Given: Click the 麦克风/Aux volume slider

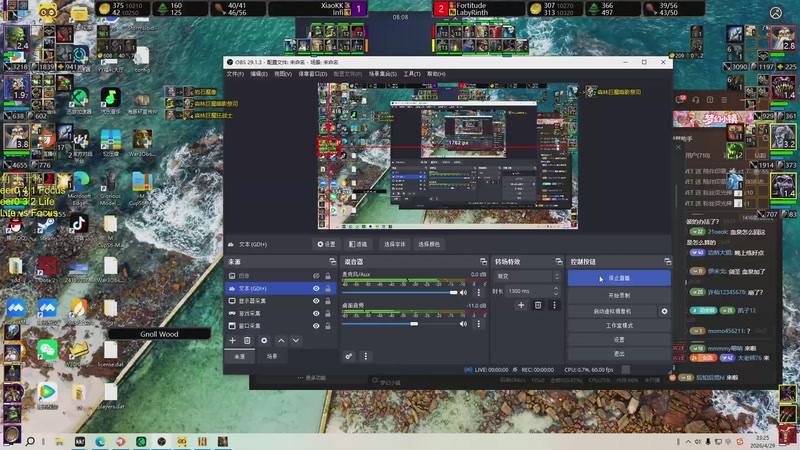Looking at the screenshot, I should [400, 292].
